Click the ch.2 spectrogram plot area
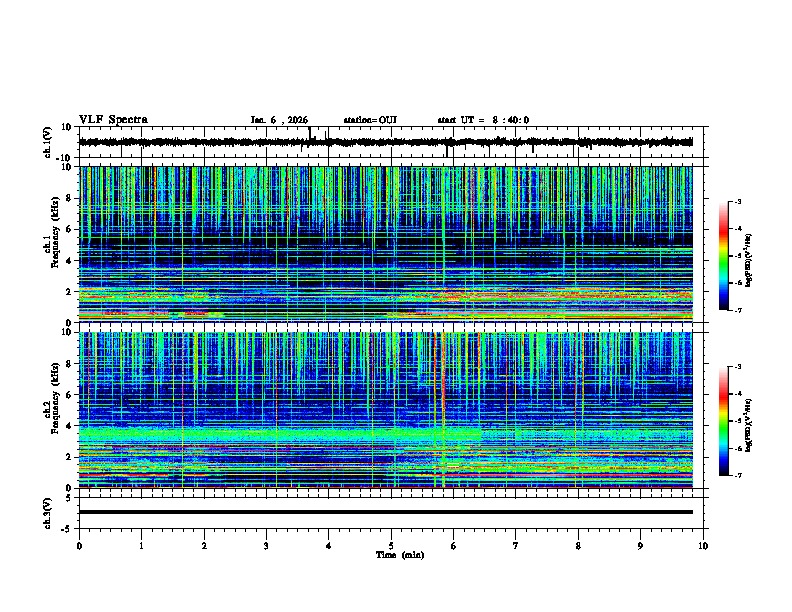Viewport: 792px width, 612px height. (x=385, y=410)
